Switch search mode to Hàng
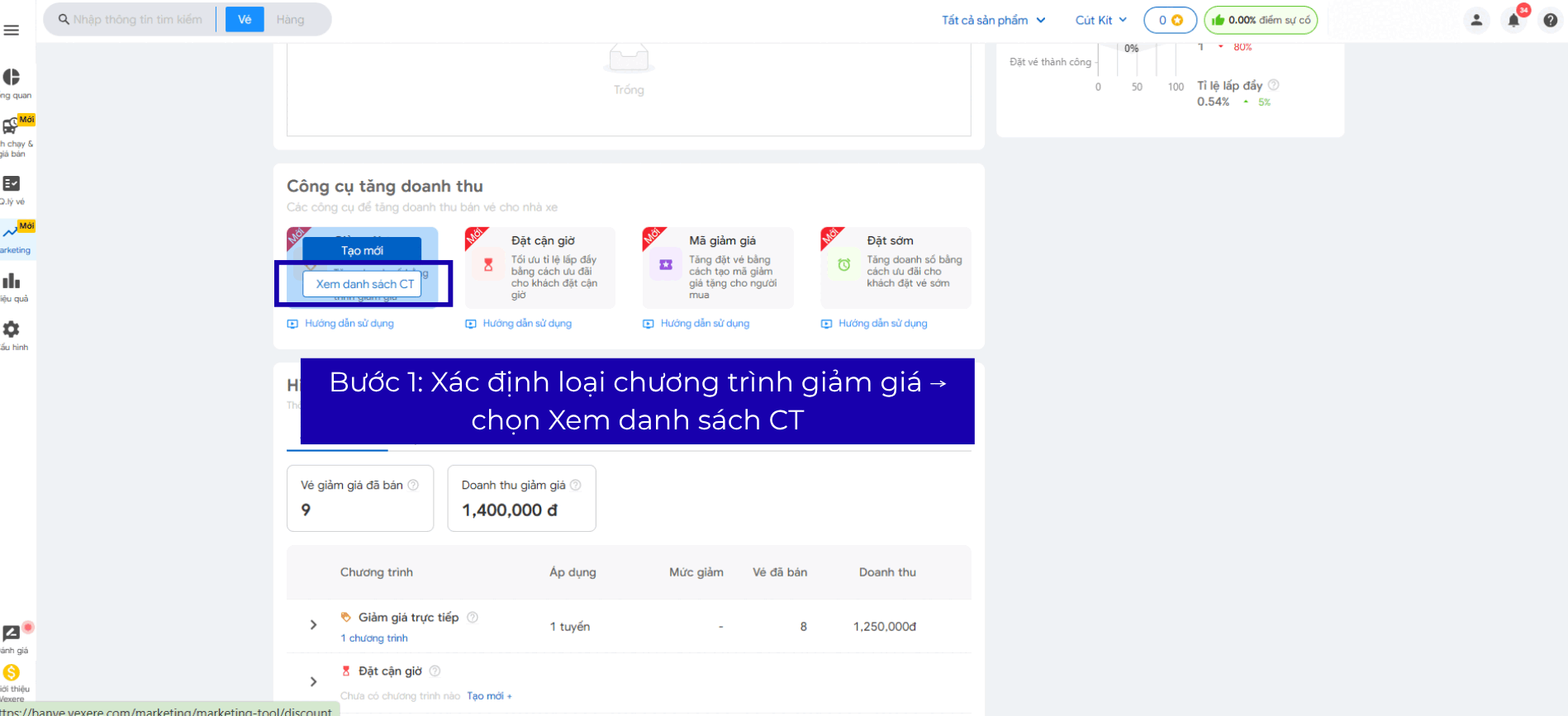1568x716 pixels. pos(290,20)
